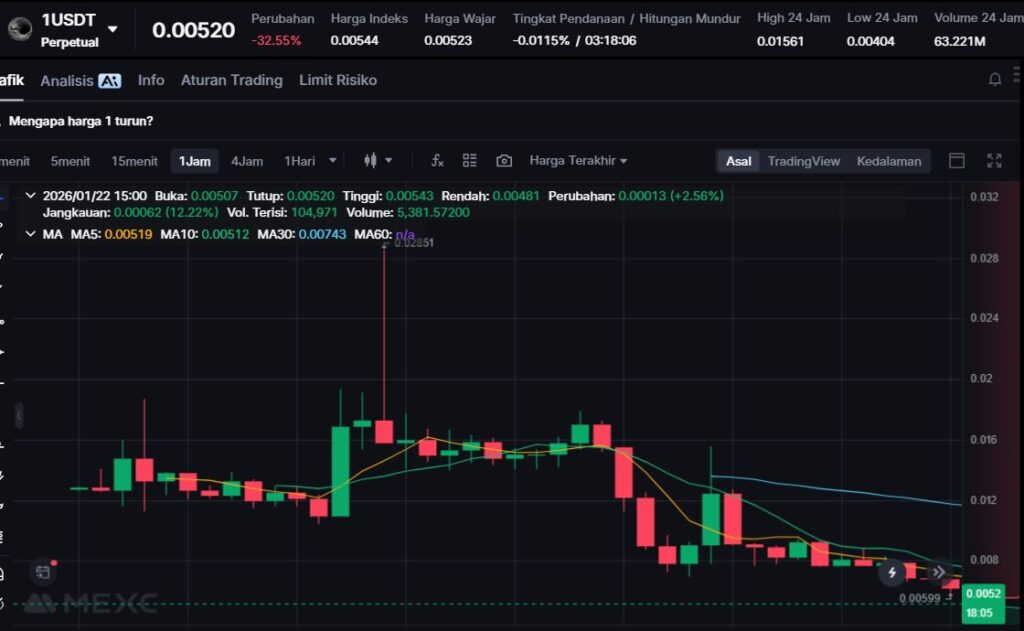The height and width of the screenshot is (631, 1024).
Task: Expand the candlestick chart type dropdown
Action: [379, 161]
